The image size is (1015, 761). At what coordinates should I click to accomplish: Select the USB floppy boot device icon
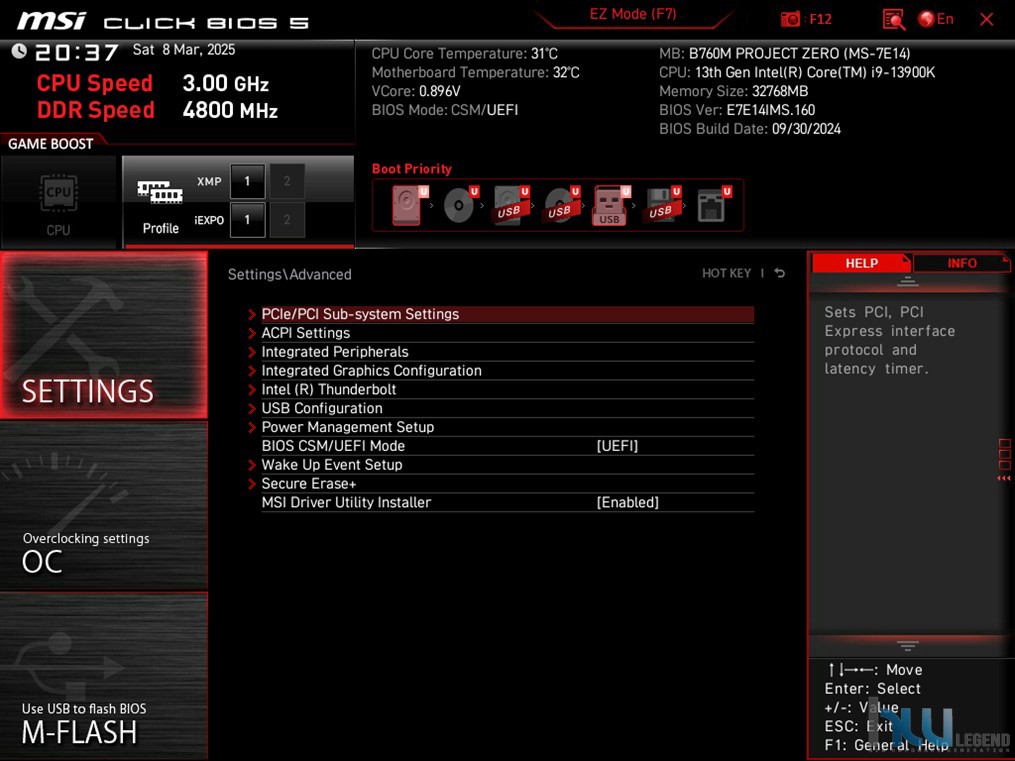coord(662,204)
